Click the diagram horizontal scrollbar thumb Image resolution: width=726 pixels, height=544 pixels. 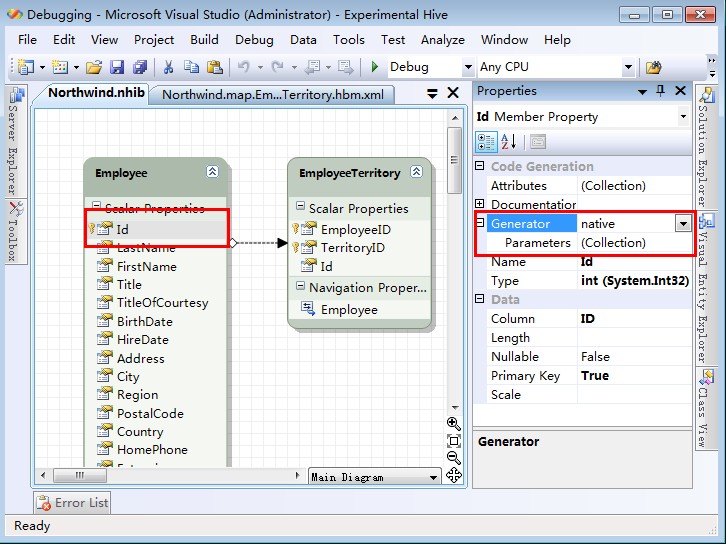(80, 475)
